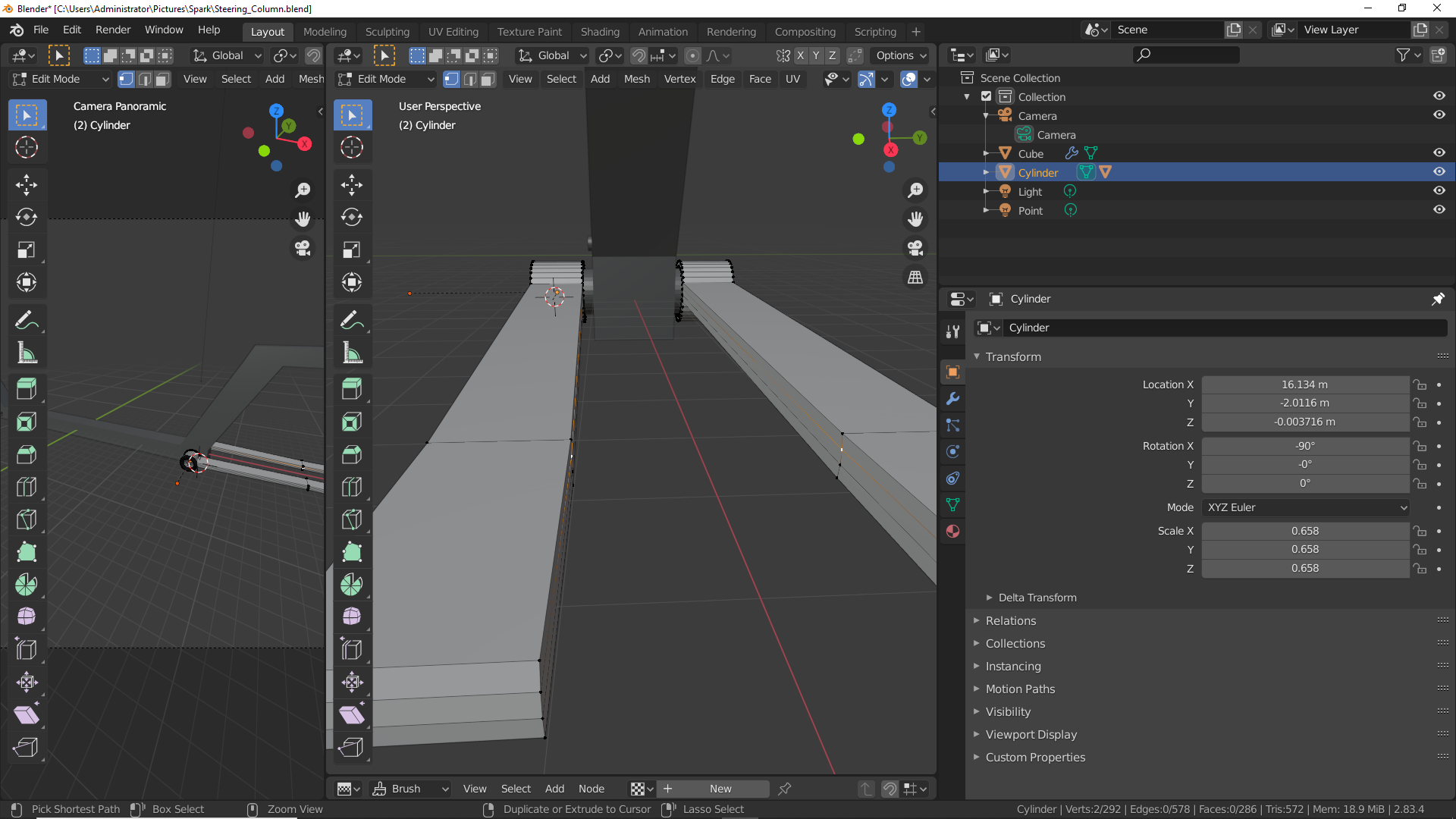Select the Scale tool in left viewport
The width and height of the screenshot is (1456, 819).
tap(27, 250)
